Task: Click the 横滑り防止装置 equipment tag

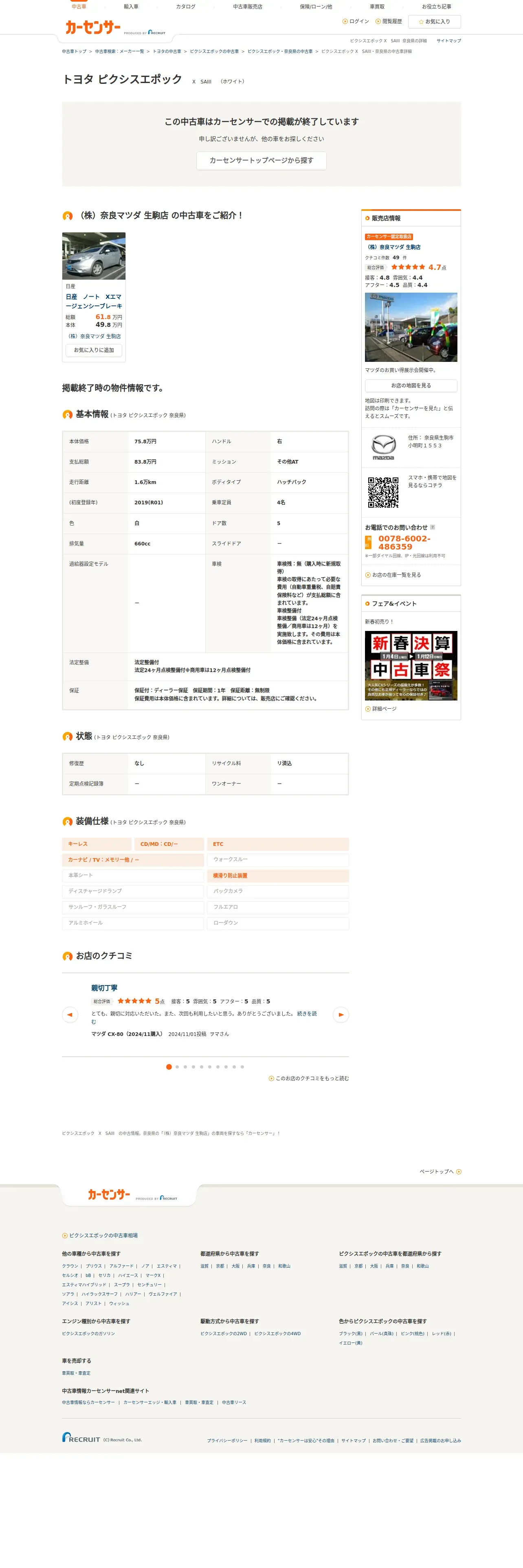Action: pyautogui.click(x=278, y=875)
